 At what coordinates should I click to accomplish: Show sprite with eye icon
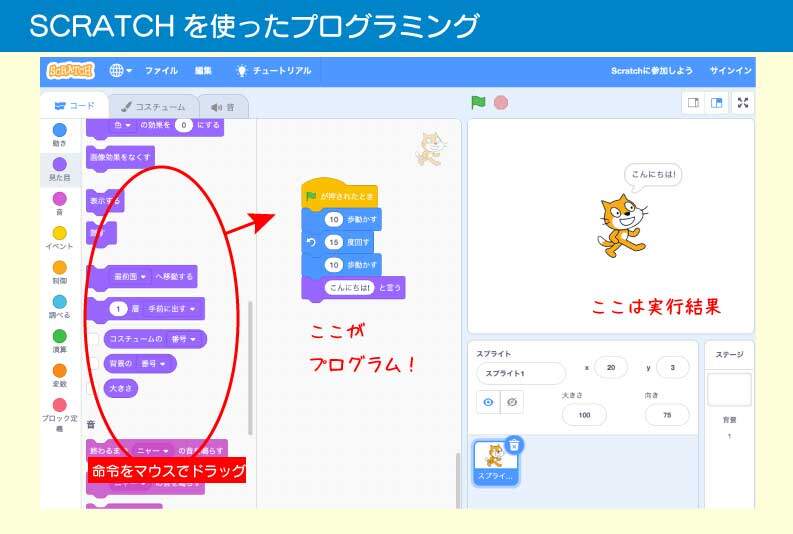(x=488, y=402)
